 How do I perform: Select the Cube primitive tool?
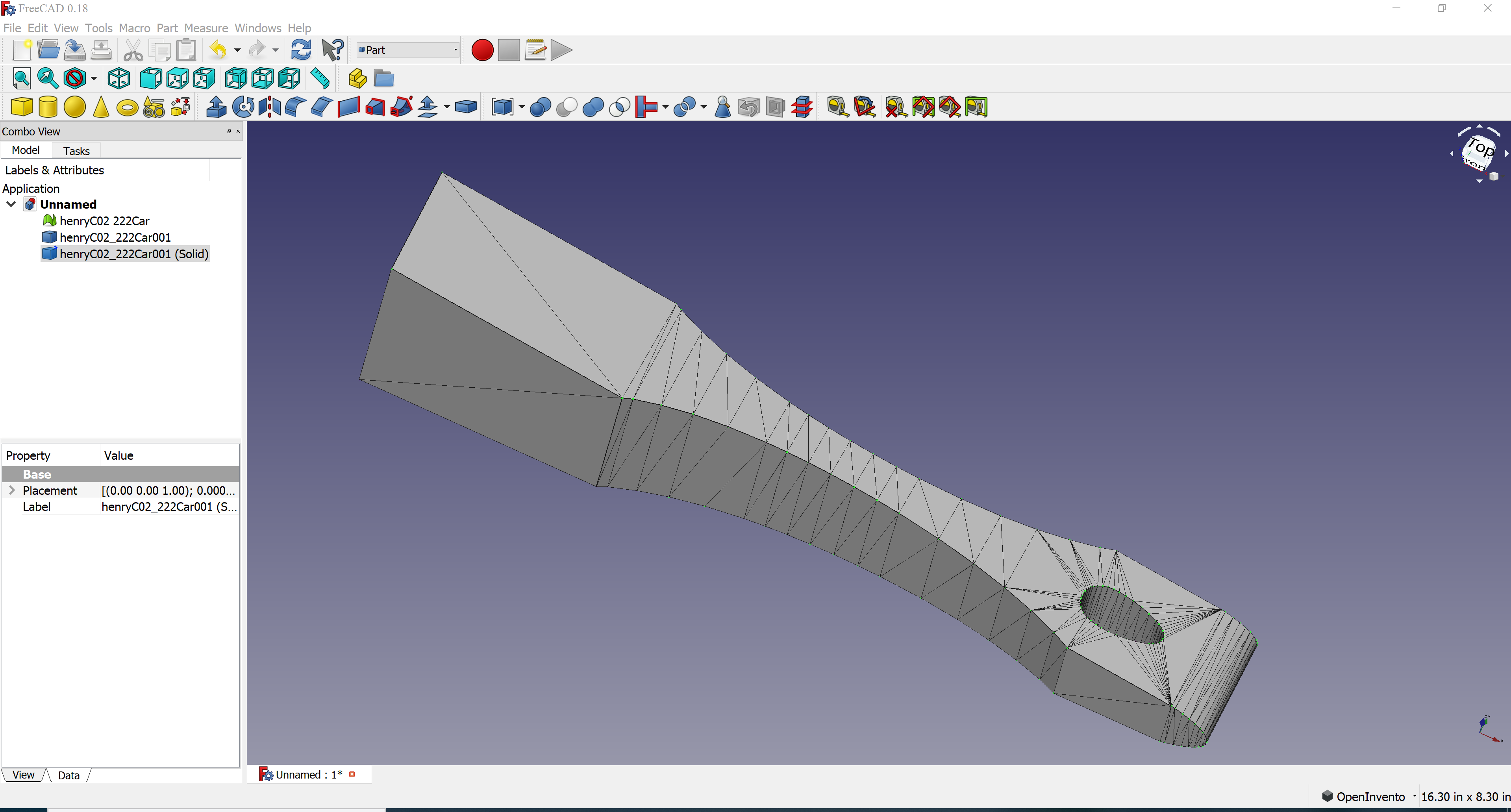click(21, 106)
